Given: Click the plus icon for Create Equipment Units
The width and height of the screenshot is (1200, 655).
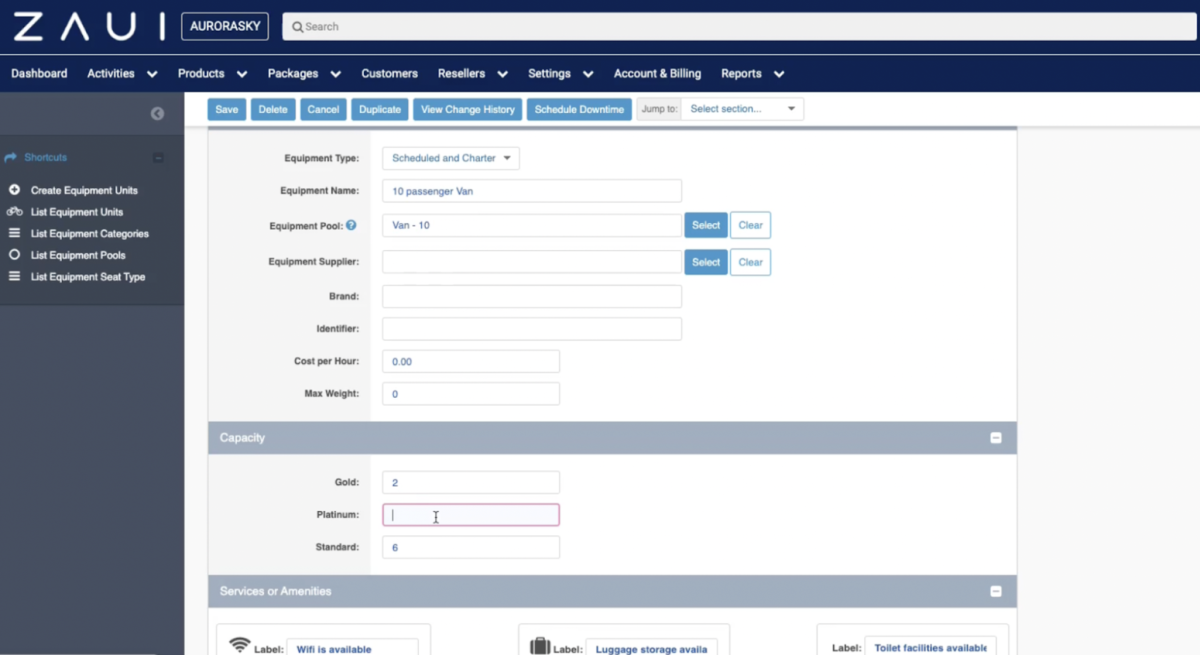Looking at the screenshot, I should pyautogui.click(x=14, y=190).
